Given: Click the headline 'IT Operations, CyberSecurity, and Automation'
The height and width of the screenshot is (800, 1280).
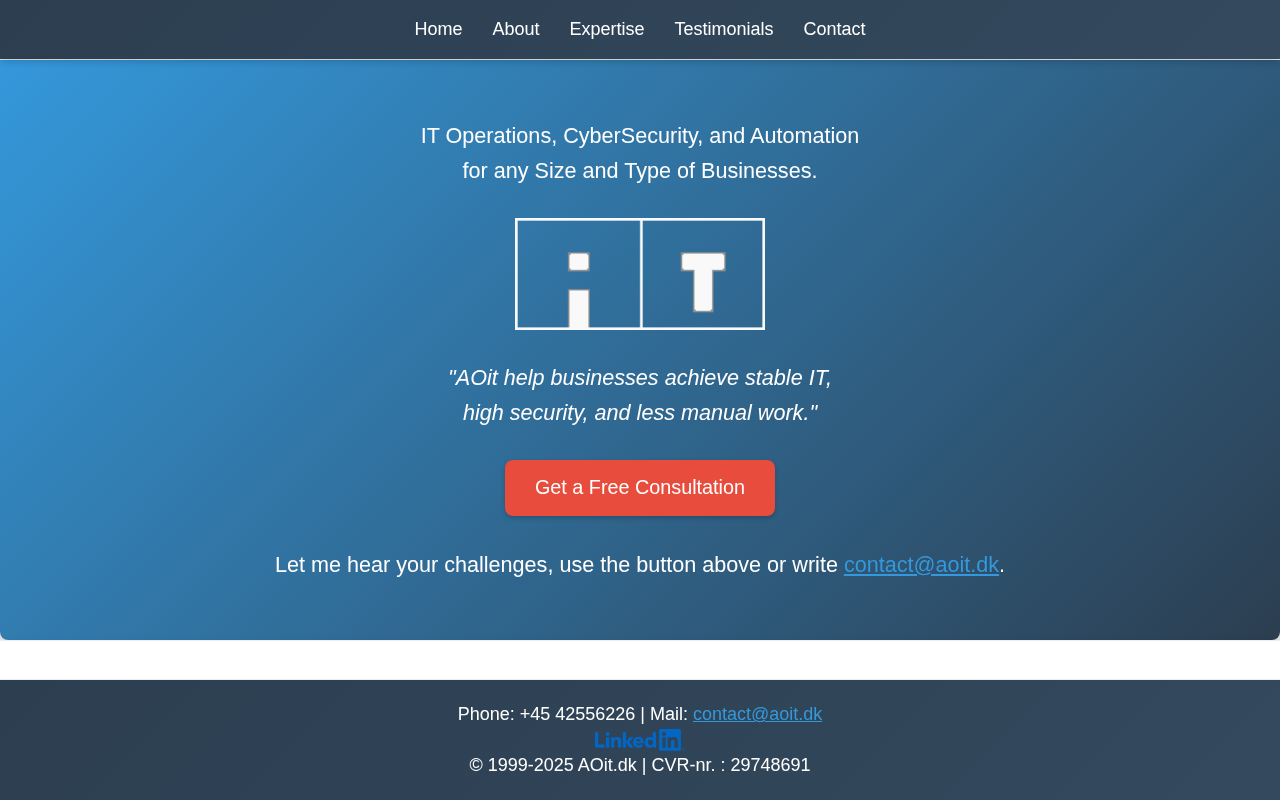Looking at the screenshot, I should click(640, 136).
